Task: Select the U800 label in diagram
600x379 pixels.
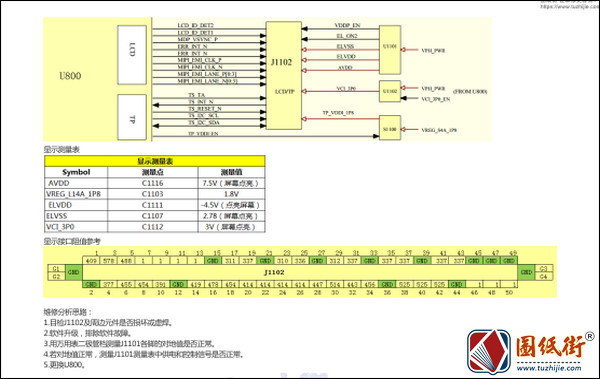Action: click(70, 76)
